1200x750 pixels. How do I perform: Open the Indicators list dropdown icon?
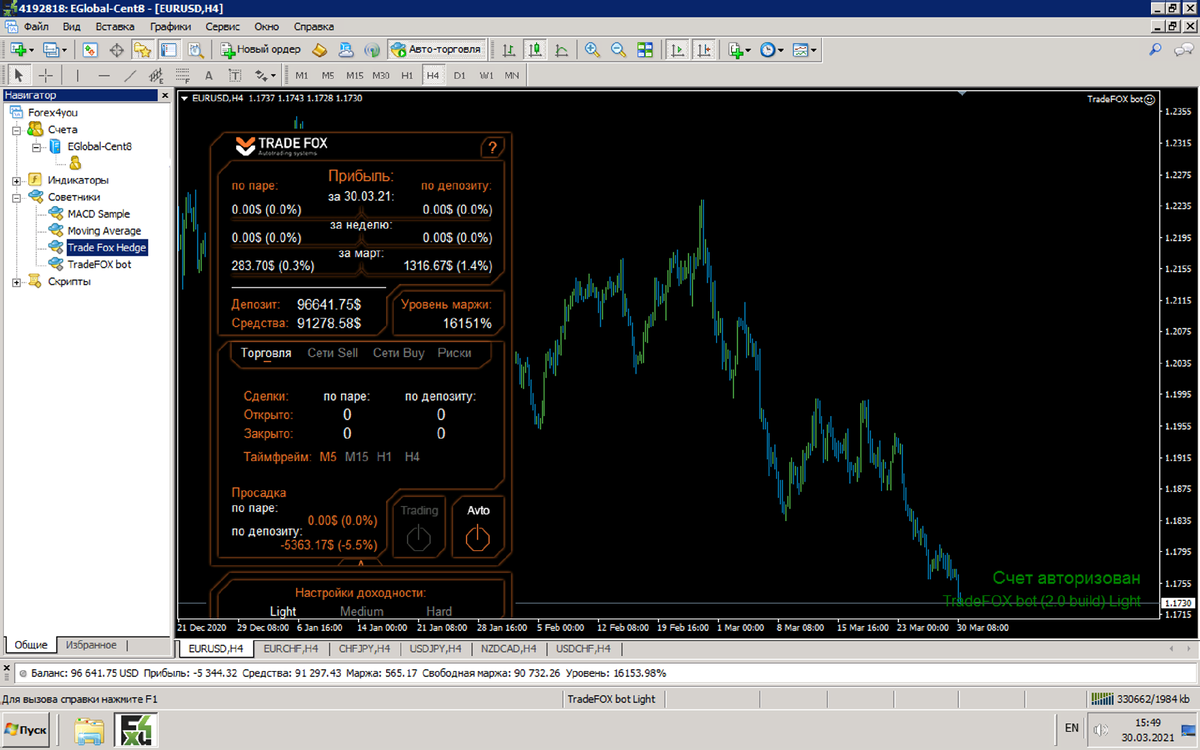738,49
